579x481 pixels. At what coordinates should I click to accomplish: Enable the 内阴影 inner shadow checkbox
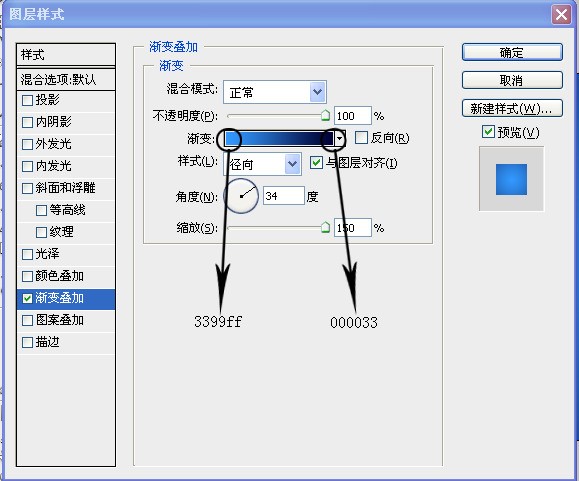pyautogui.click(x=27, y=122)
